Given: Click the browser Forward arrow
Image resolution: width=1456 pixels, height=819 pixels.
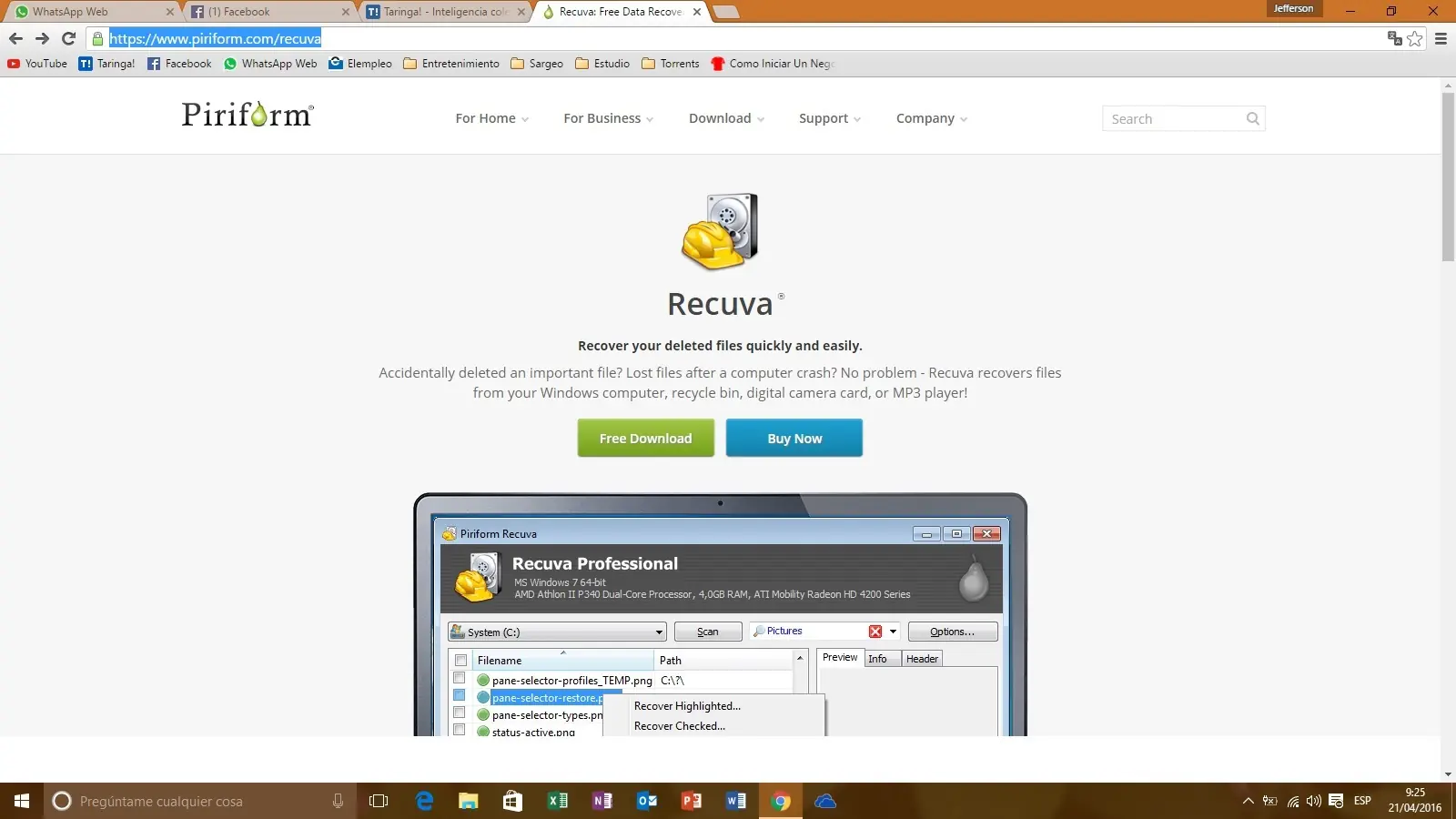Looking at the screenshot, I should point(42,38).
